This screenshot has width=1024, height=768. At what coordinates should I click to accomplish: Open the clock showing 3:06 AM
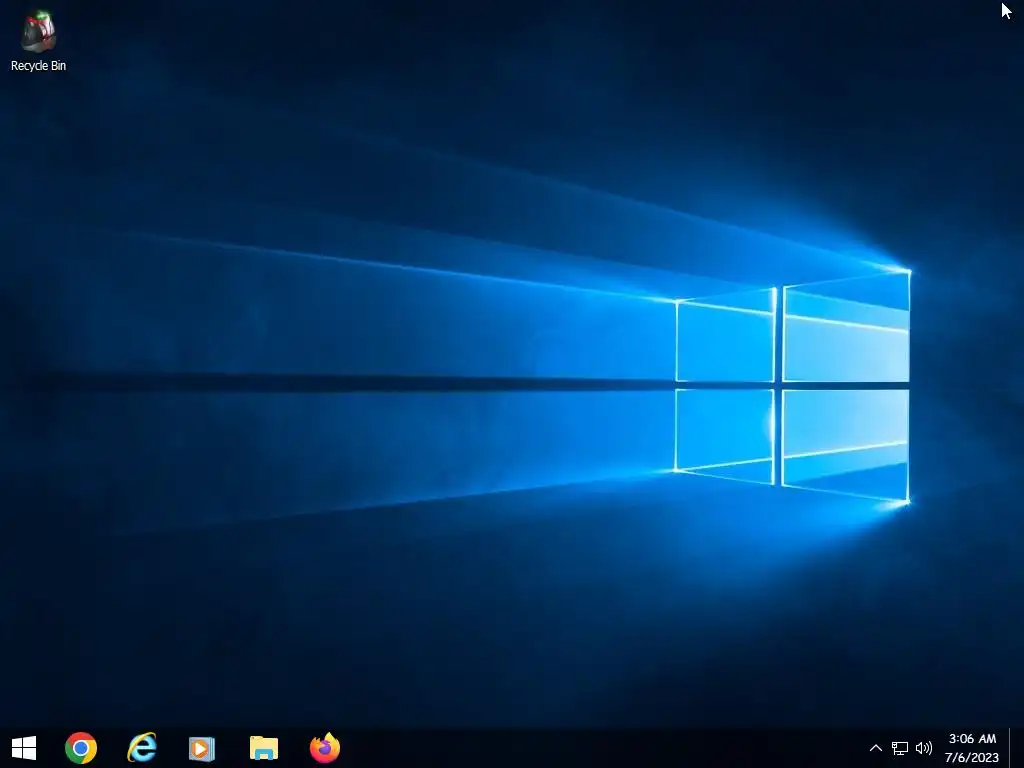pos(972,748)
